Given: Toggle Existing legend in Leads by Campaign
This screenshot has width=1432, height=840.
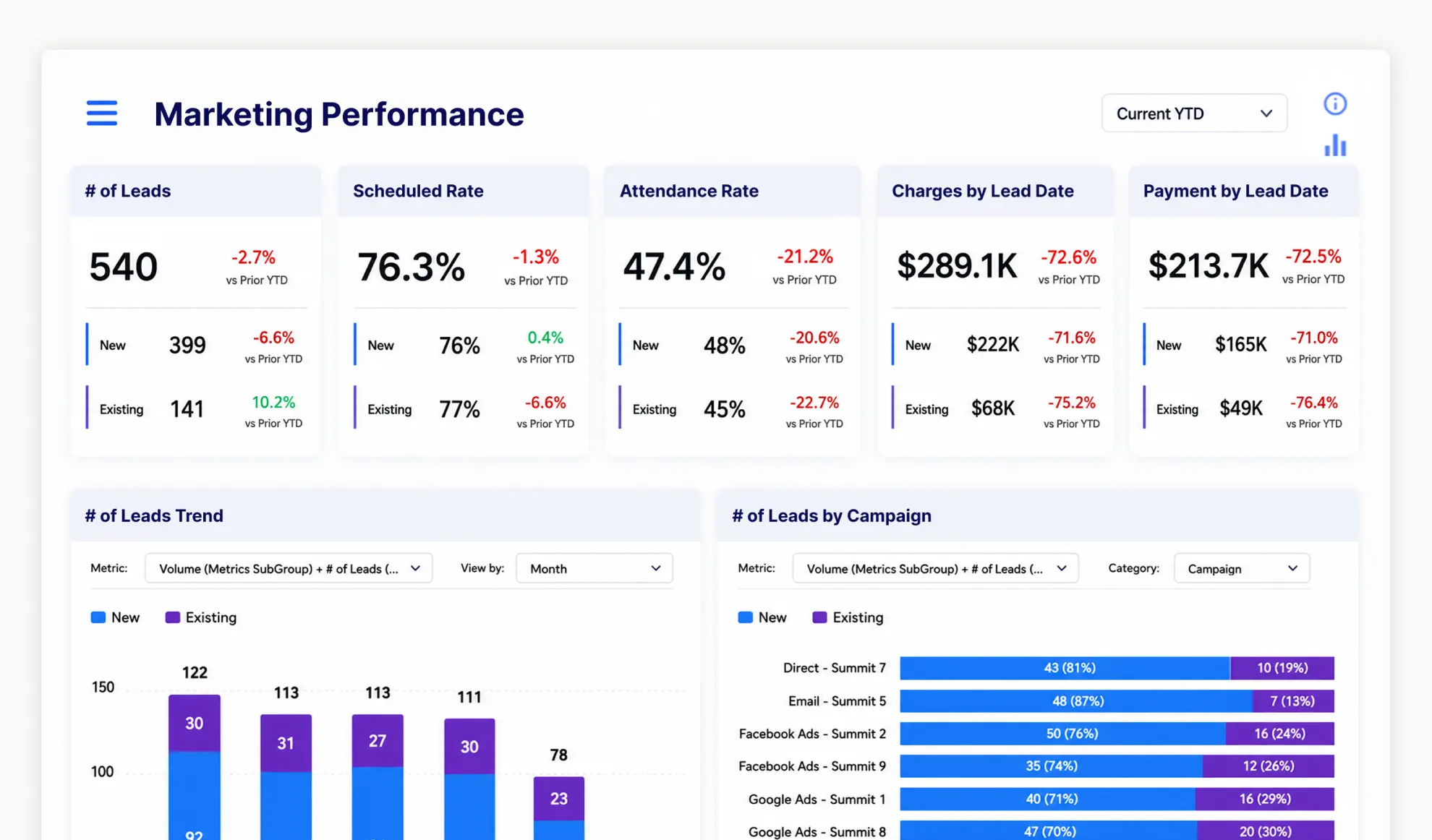Looking at the screenshot, I should (x=848, y=617).
